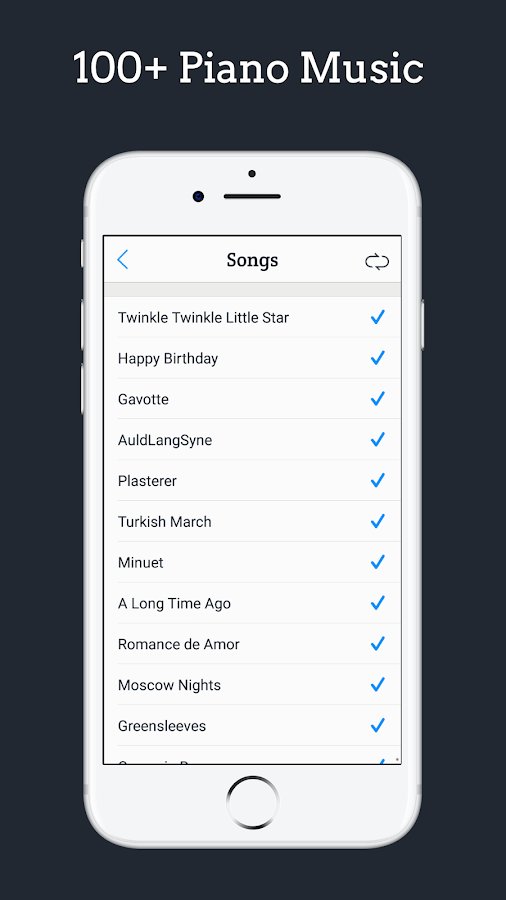Image resolution: width=506 pixels, height=900 pixels.
Task: Toggle the Happy Birthday checkmark
Action: click(377, 358)
